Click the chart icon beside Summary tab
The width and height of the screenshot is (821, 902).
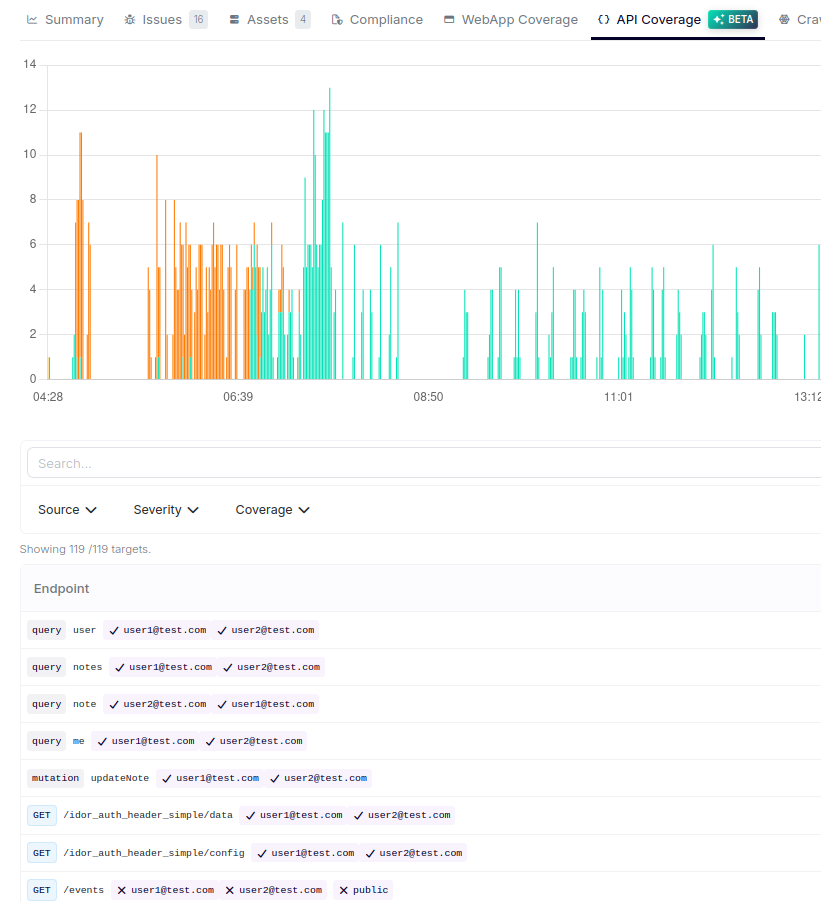[29, 19]
